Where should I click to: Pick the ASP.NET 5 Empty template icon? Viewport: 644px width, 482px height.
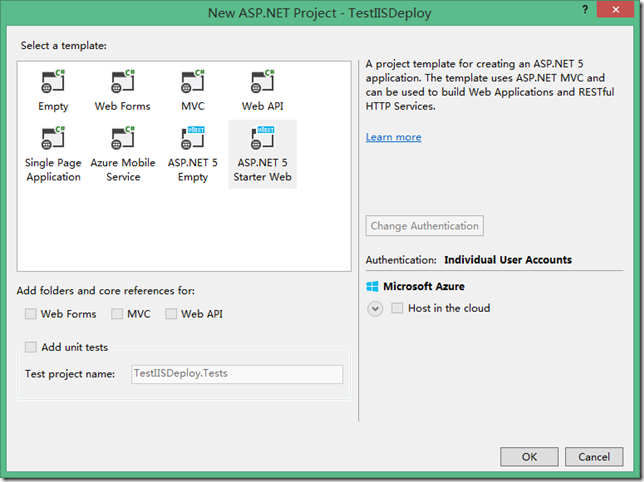[x=192, y=138]
